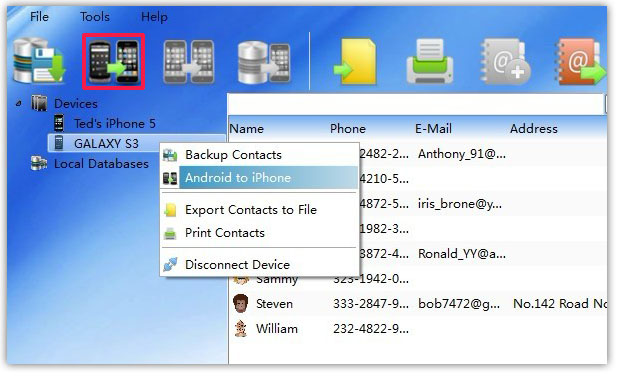
Task: Click the yellow Export to File toolbar icon
Action: tap(355, 61)
